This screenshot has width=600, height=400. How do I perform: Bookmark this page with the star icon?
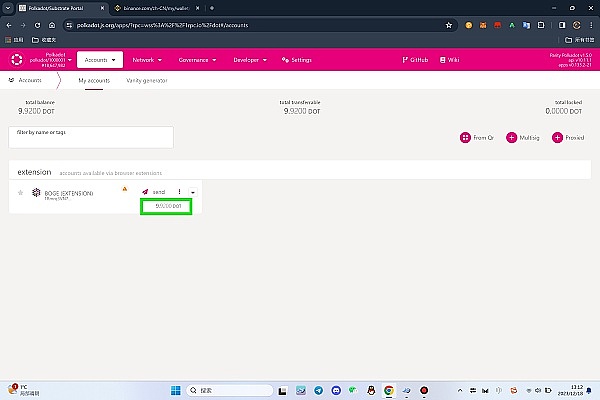449,25
